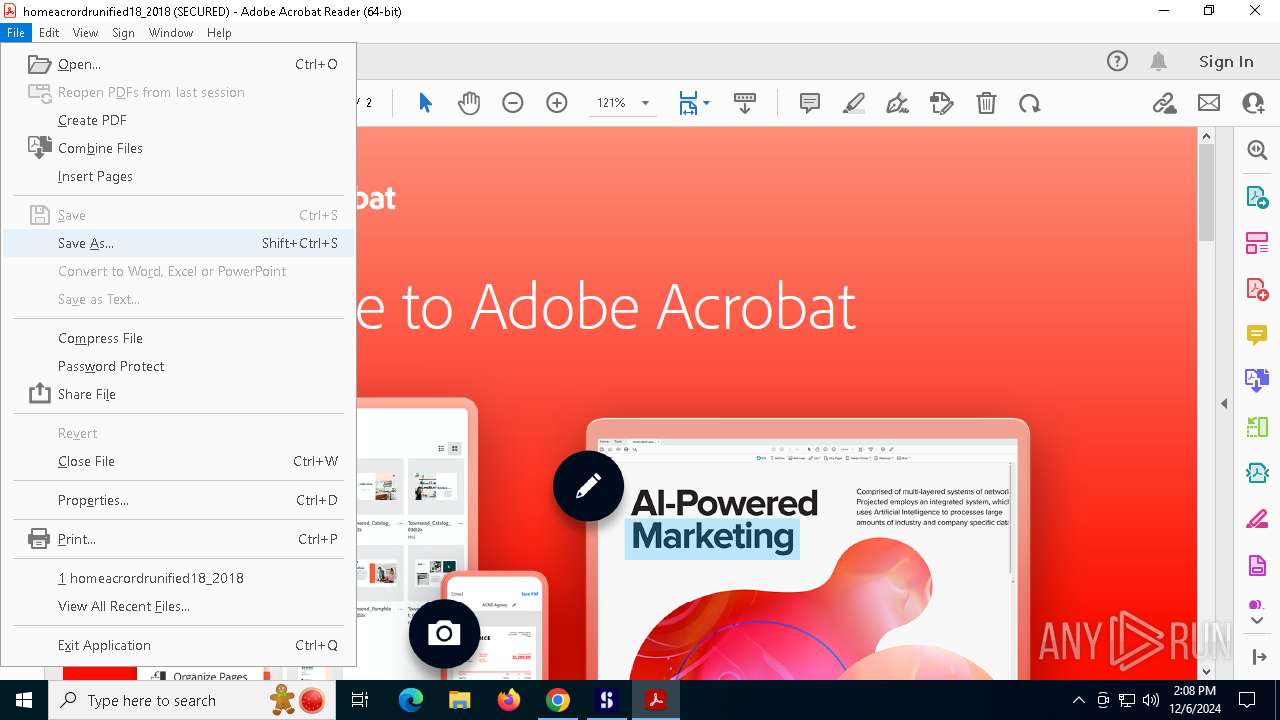Click vertical scrollbar up arrow

tap(1206, 136)
